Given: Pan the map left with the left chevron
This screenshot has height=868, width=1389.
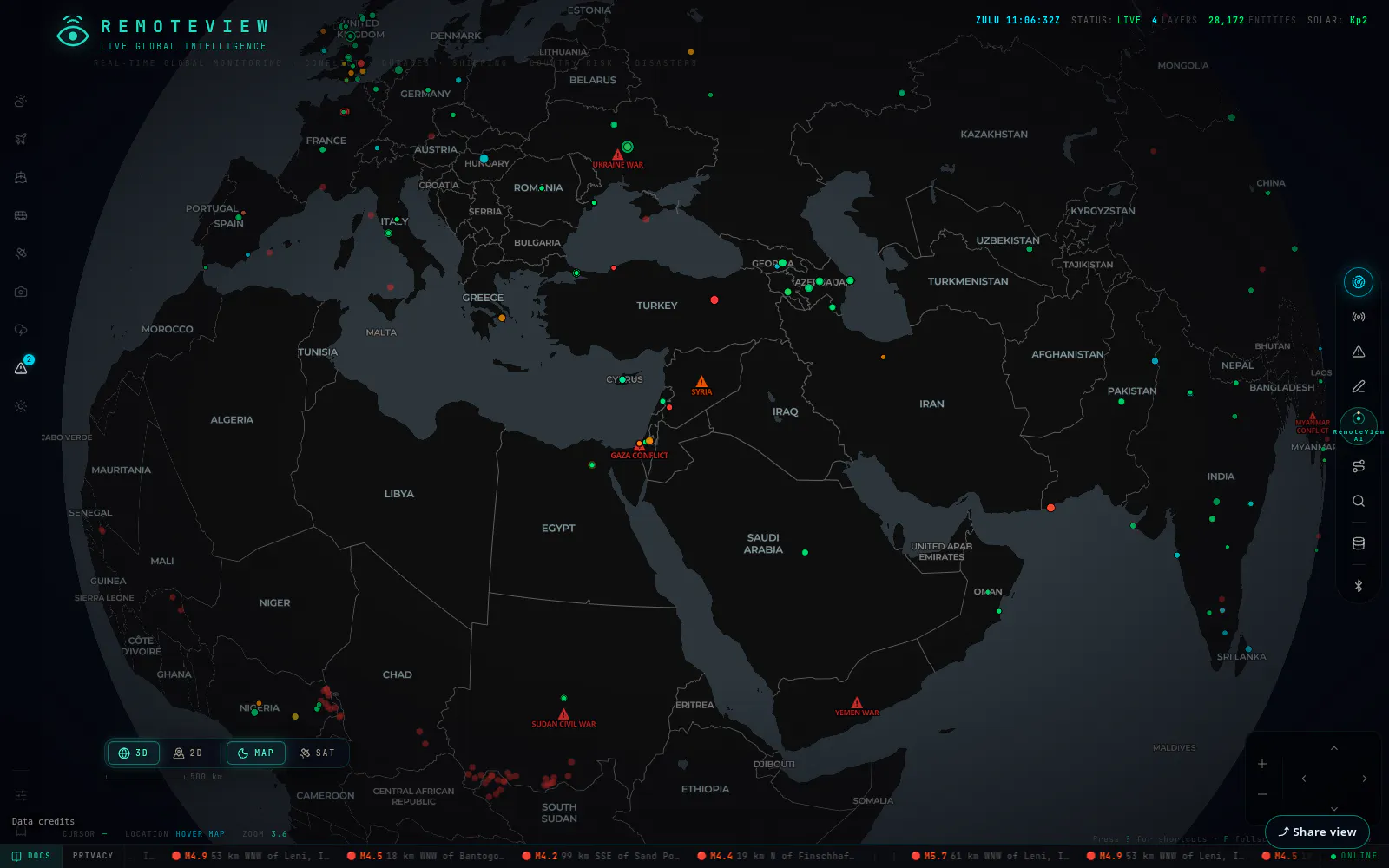Looking at the screenshot, I should (x=1304, y=779).
